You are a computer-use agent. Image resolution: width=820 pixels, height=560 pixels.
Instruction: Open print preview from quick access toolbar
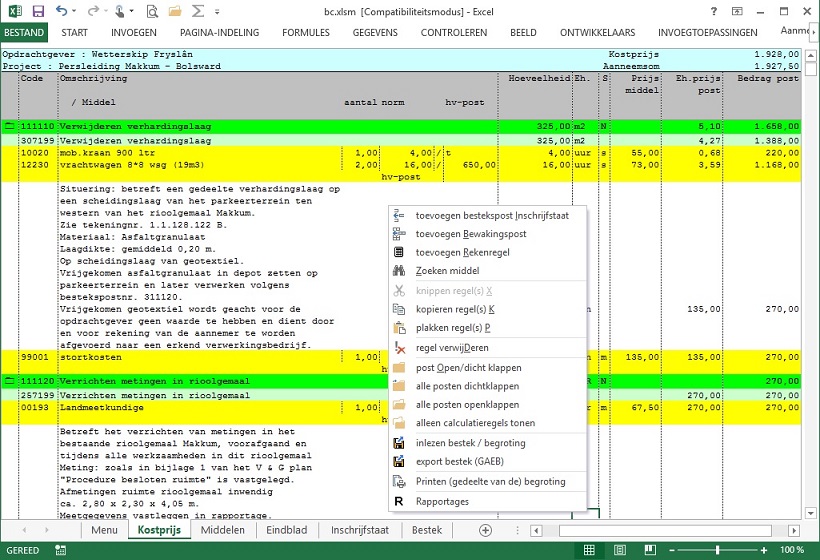coord(151,12)
